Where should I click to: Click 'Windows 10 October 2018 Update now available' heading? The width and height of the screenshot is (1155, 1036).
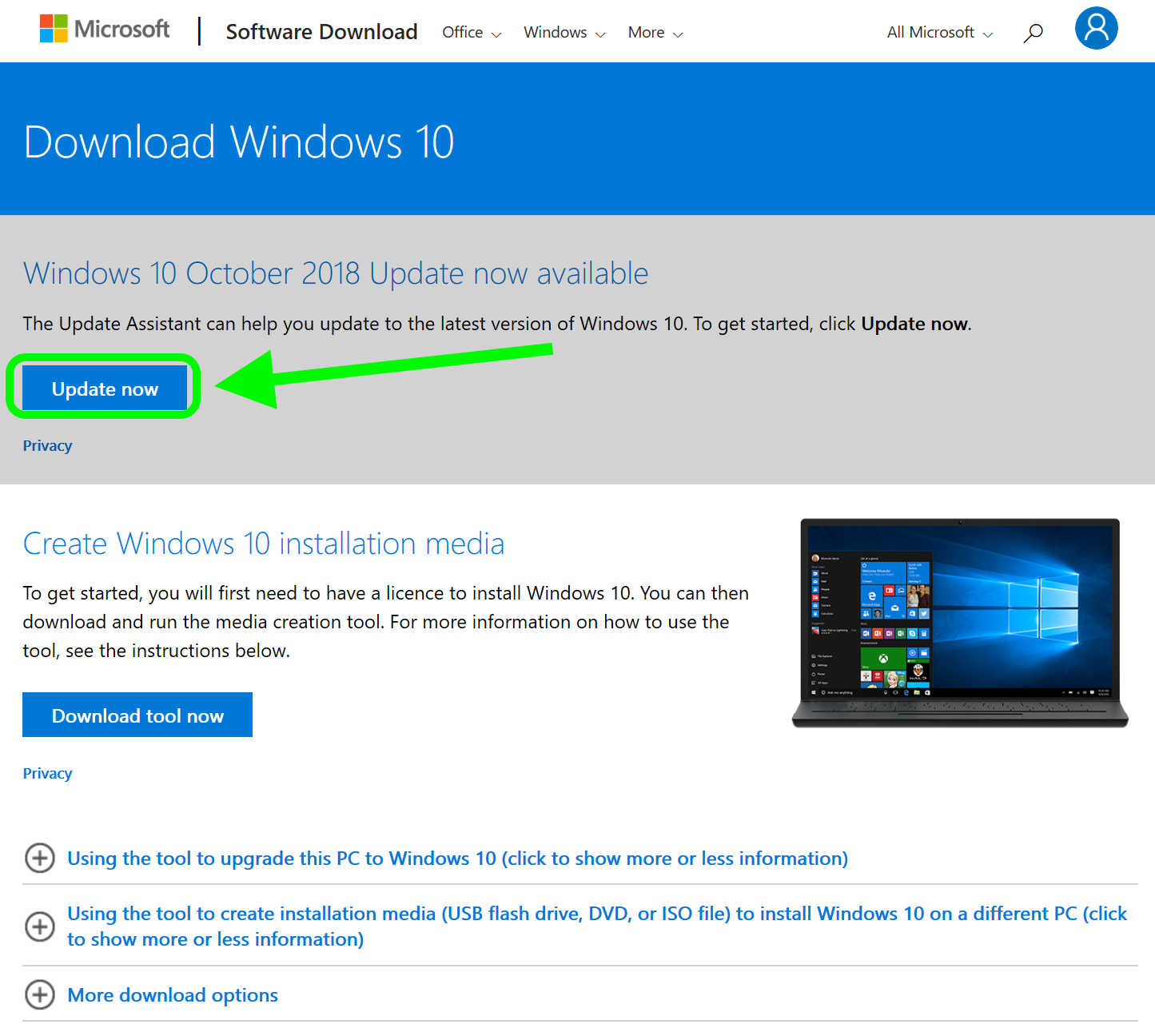(336, 273)
